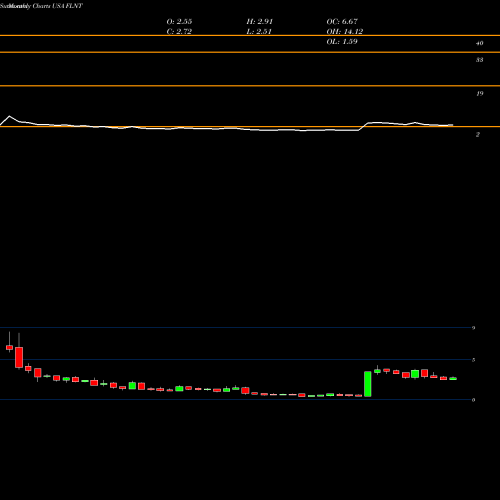Click the 40 level axis label
500x500 pixels.
479,43
